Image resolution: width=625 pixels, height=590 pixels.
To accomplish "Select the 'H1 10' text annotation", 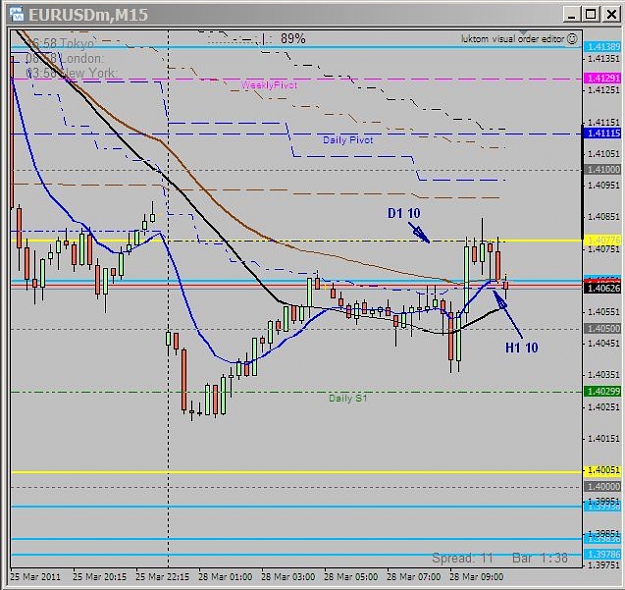I will [x=522, y=348].
